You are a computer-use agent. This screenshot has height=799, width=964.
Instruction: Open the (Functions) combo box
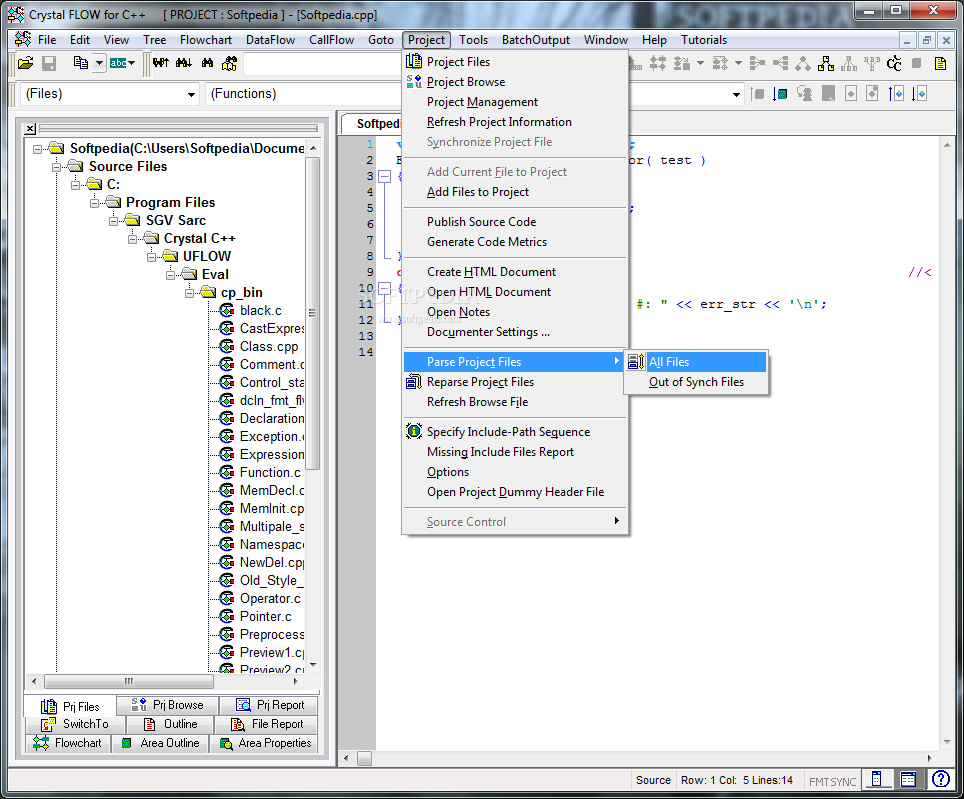pyautogui.click(x=736, y=94)
